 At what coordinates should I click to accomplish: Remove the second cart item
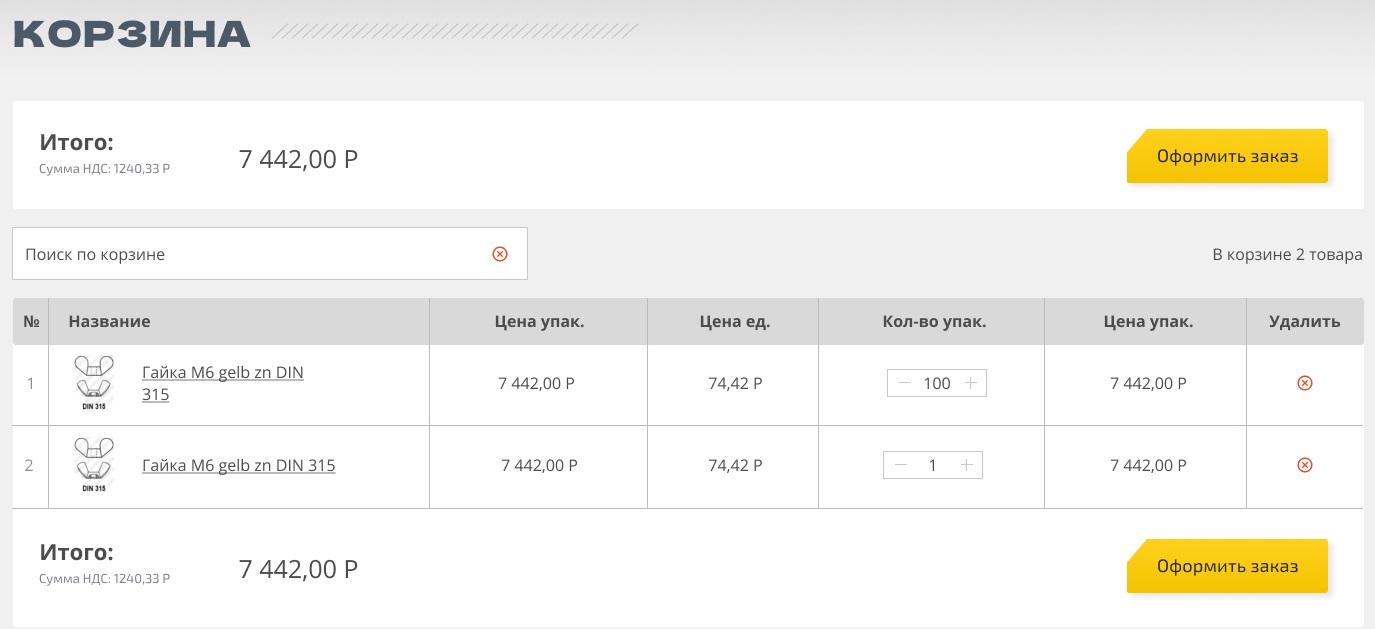1304,465
